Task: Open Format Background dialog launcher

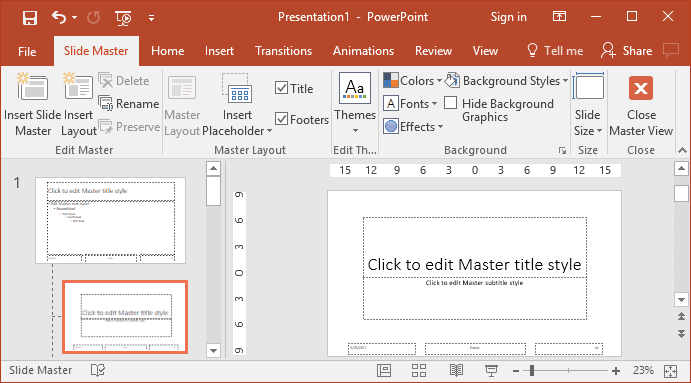Action: [x=562, y=151]
